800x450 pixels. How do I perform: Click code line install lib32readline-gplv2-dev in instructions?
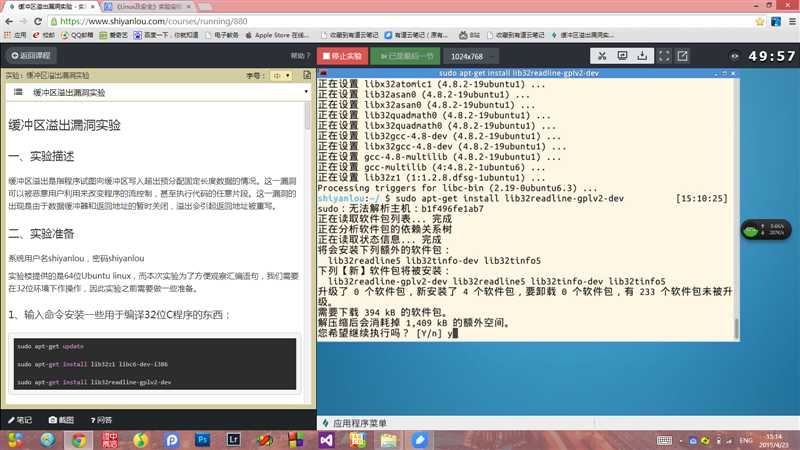pyautogui.click(x=94, y=382)
